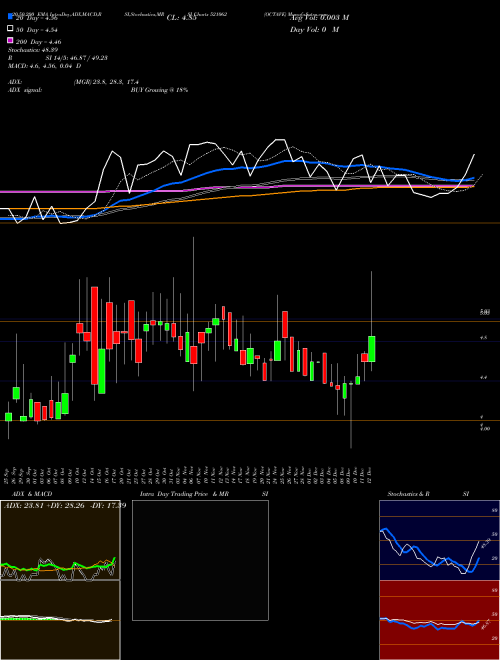Click the 'Stochastics & R' panel title
Screen dimensions: 500x660
point(408,494)
